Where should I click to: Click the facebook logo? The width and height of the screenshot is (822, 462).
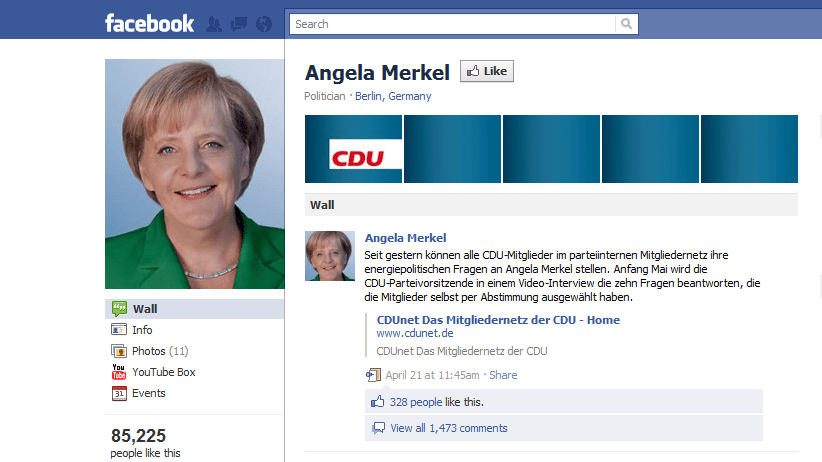(149, 24)
